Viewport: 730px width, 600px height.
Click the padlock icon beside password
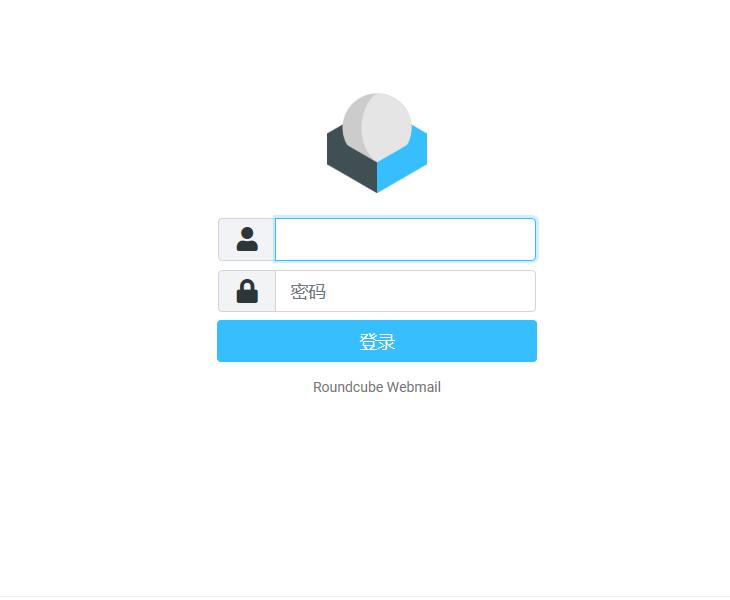(x=247, y=291)
